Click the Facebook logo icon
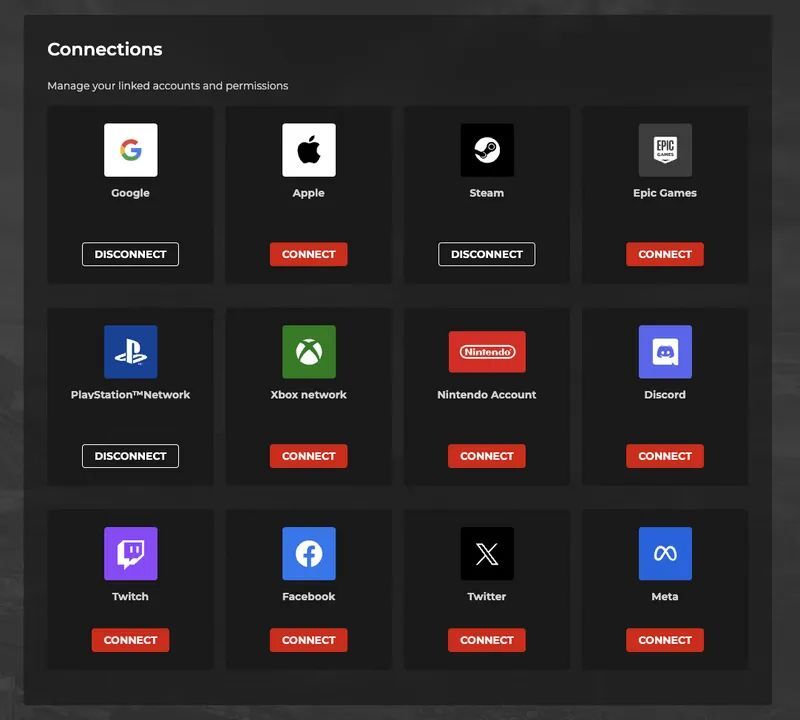The width and height of the screenshot is (800, 720). pyautogui.click(x=309, y=554)
